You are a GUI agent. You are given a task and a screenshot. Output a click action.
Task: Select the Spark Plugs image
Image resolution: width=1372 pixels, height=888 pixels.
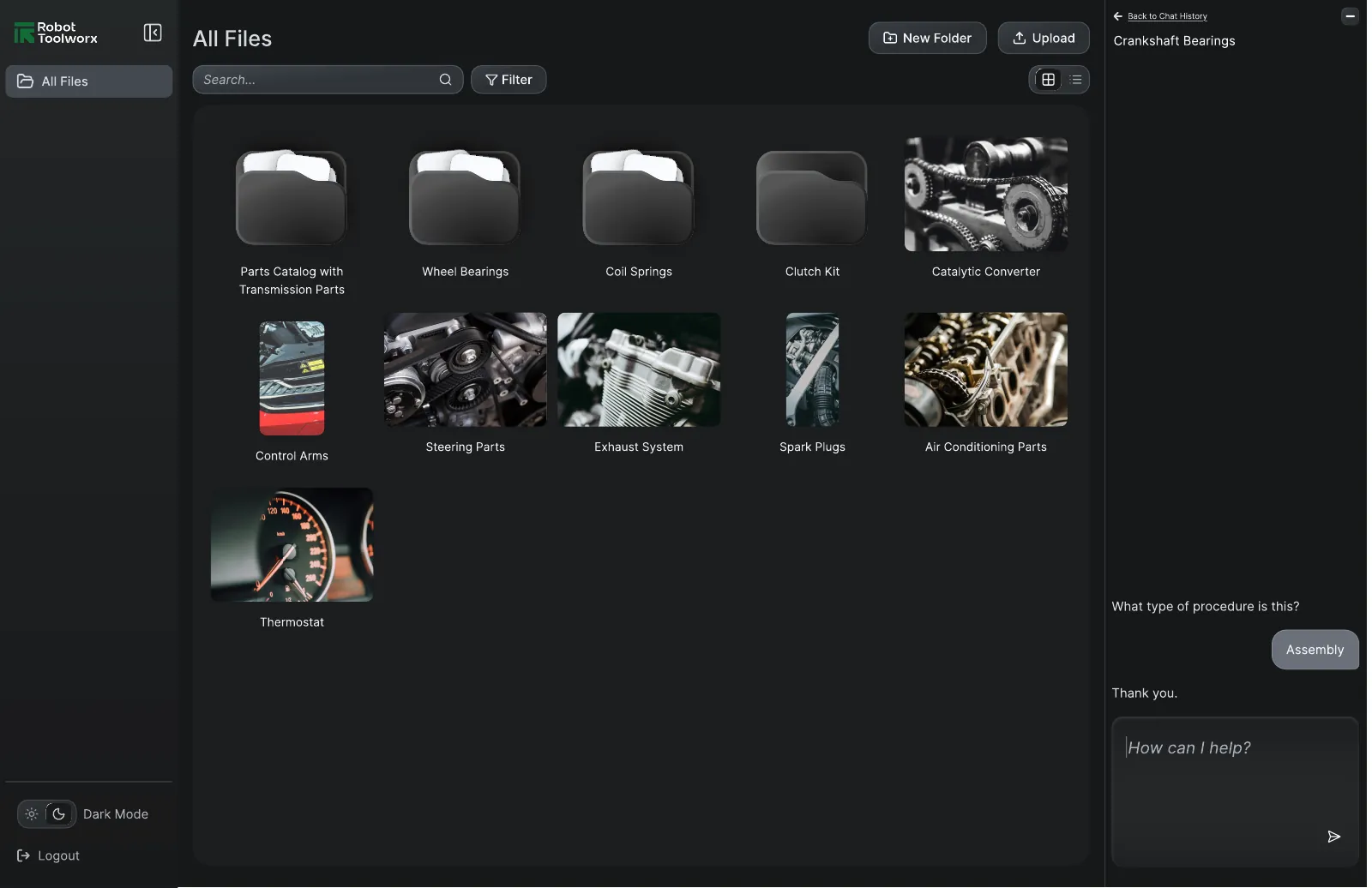click(x=812, y=369)
